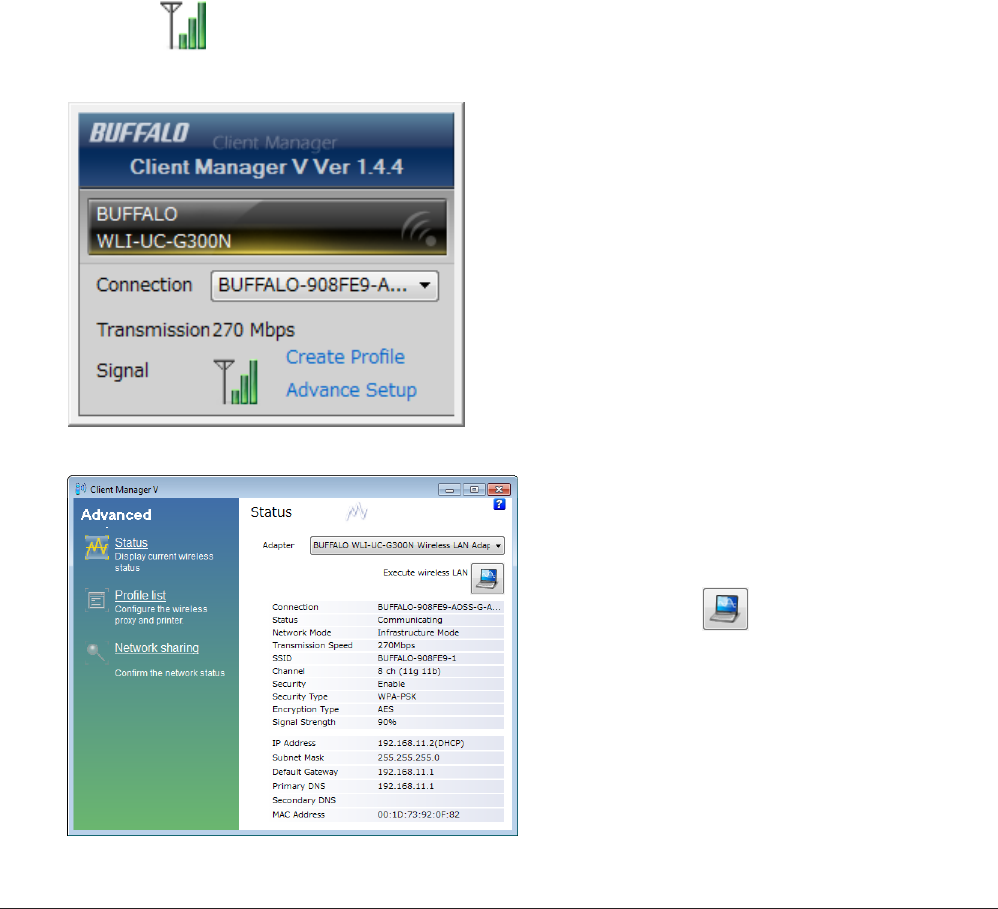Click the Create Profile link
Image resolution: width=998 pixels, height=909 pixels.
(345, 357)
